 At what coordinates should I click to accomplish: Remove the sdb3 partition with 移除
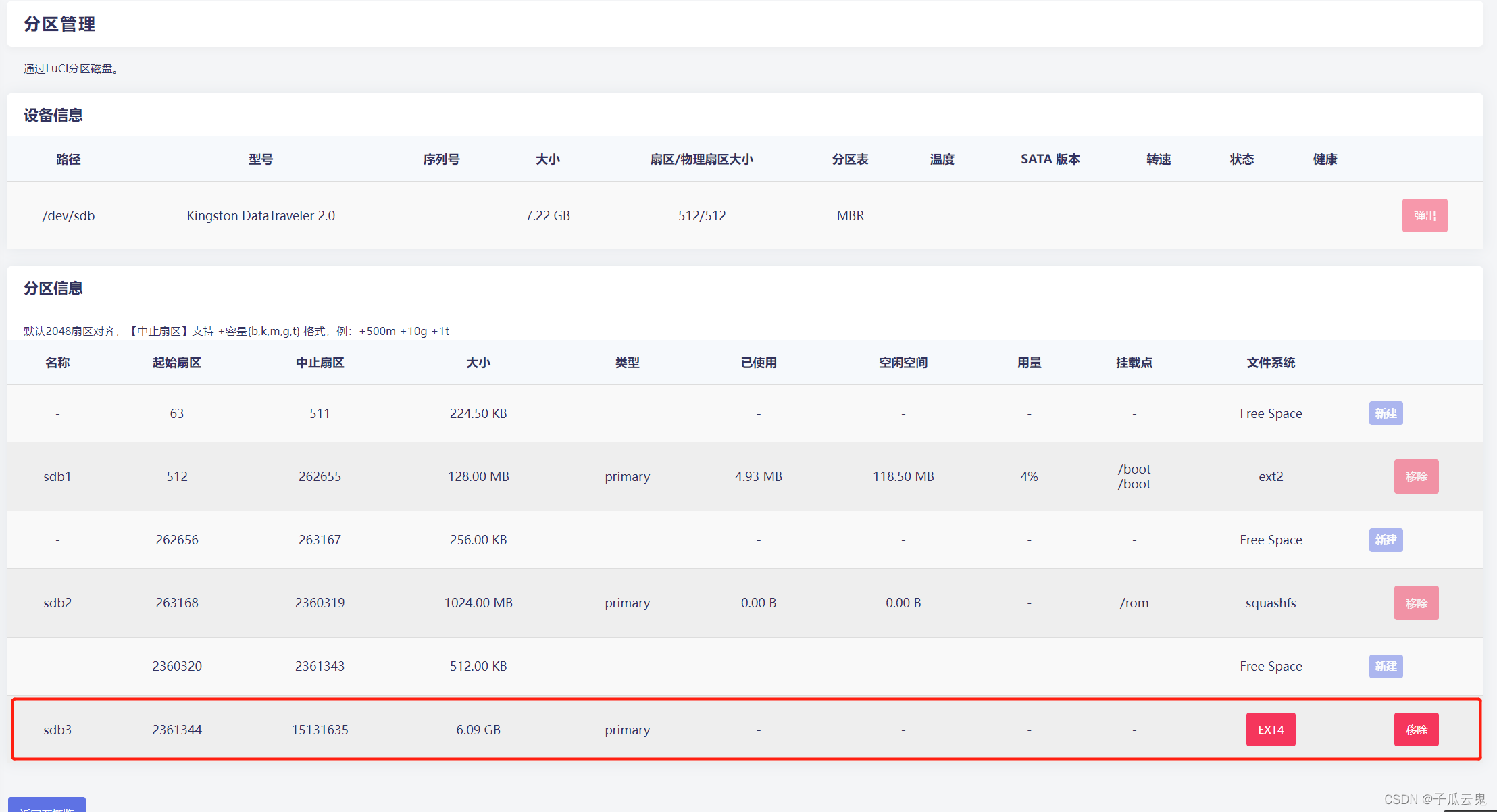[1416, 730]
